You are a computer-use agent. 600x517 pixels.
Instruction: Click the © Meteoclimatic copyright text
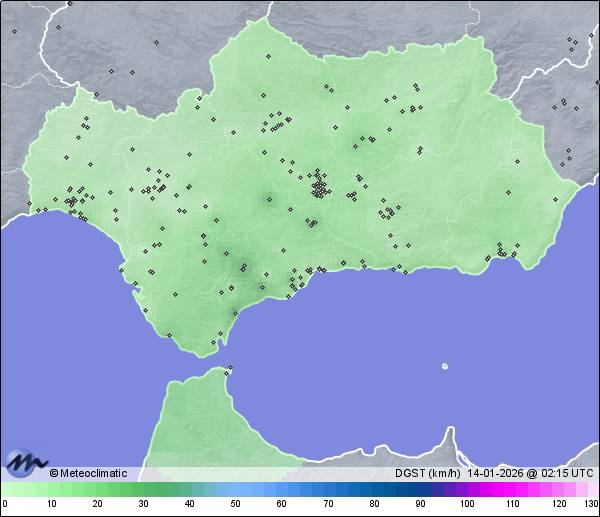click(x=88, y=473)
